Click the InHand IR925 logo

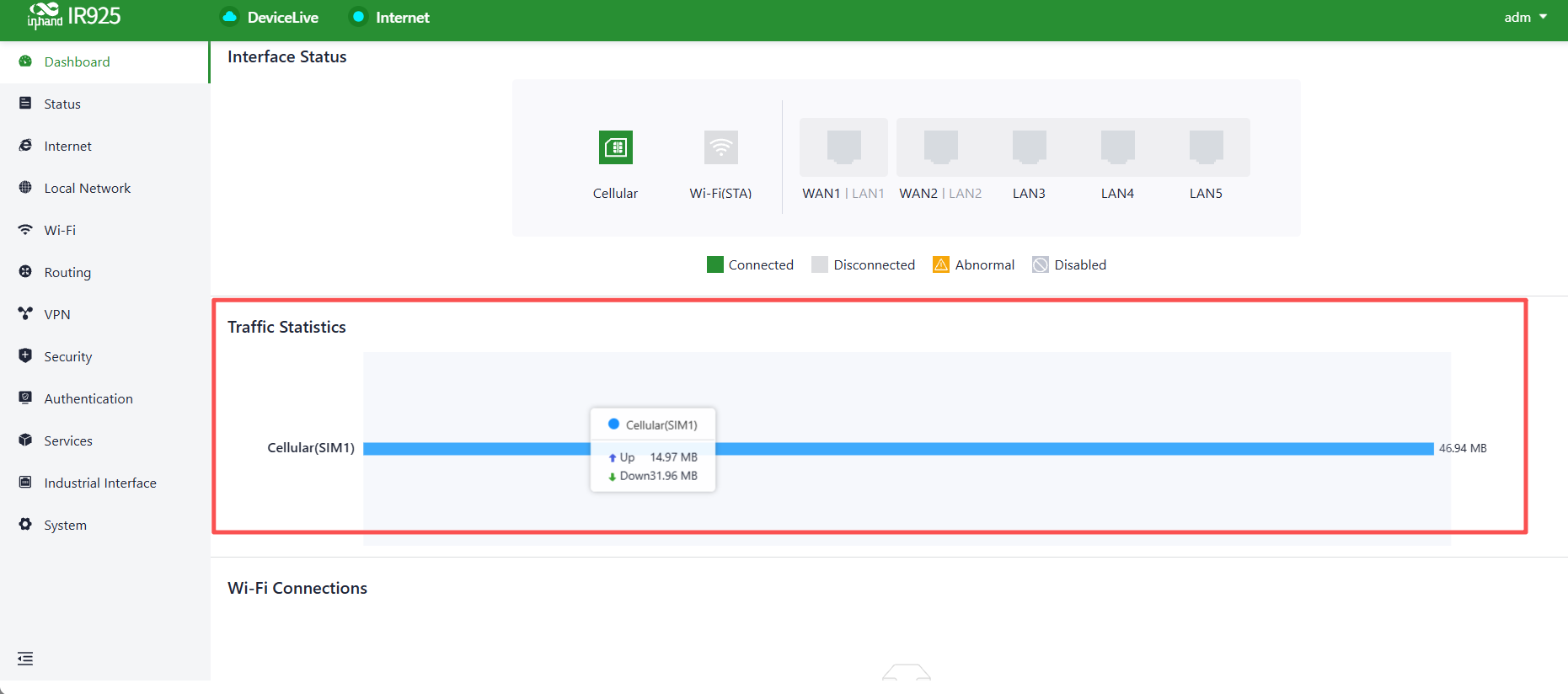pyautogui.click(x=74, y=16)
